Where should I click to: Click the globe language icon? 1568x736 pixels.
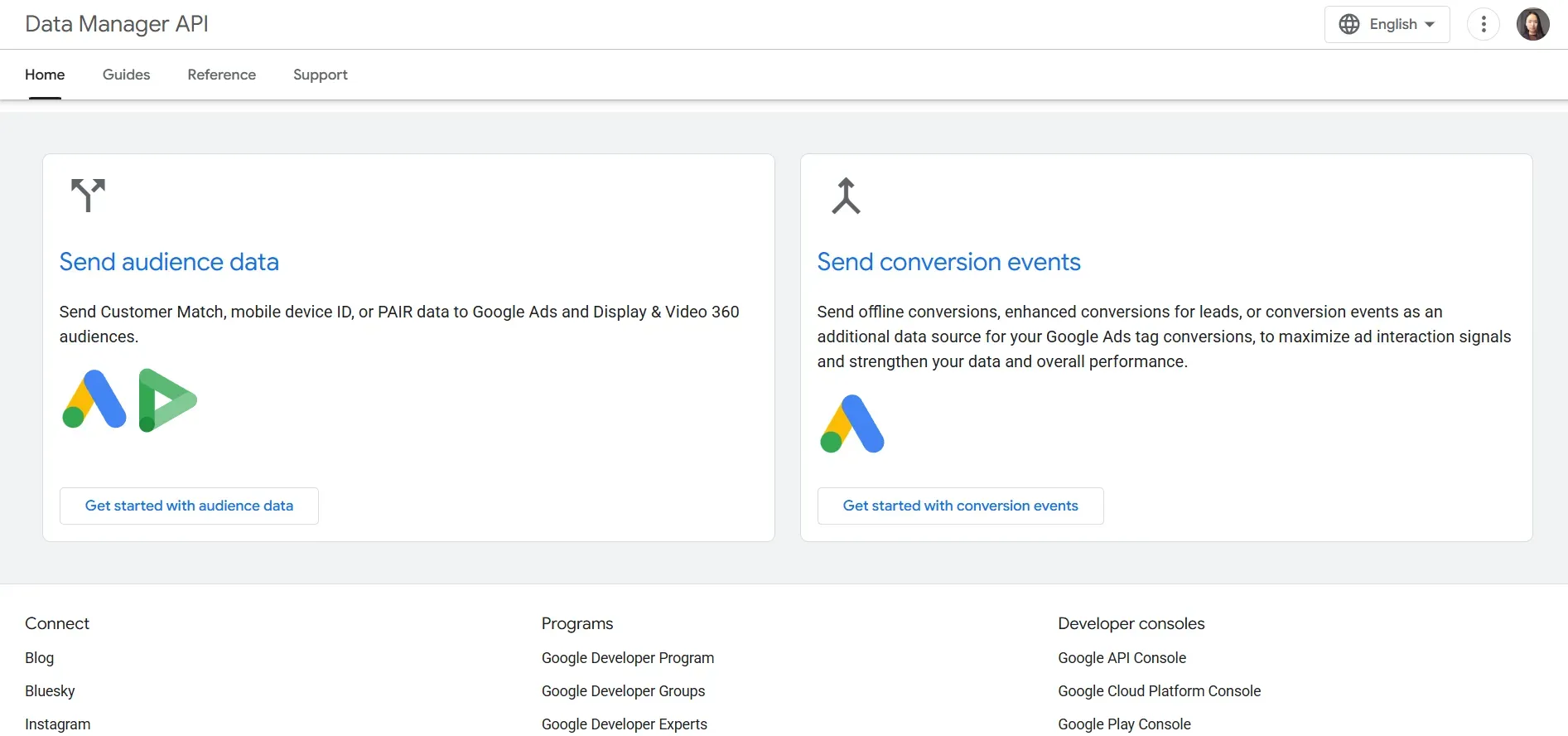(x=1349, y=24)
